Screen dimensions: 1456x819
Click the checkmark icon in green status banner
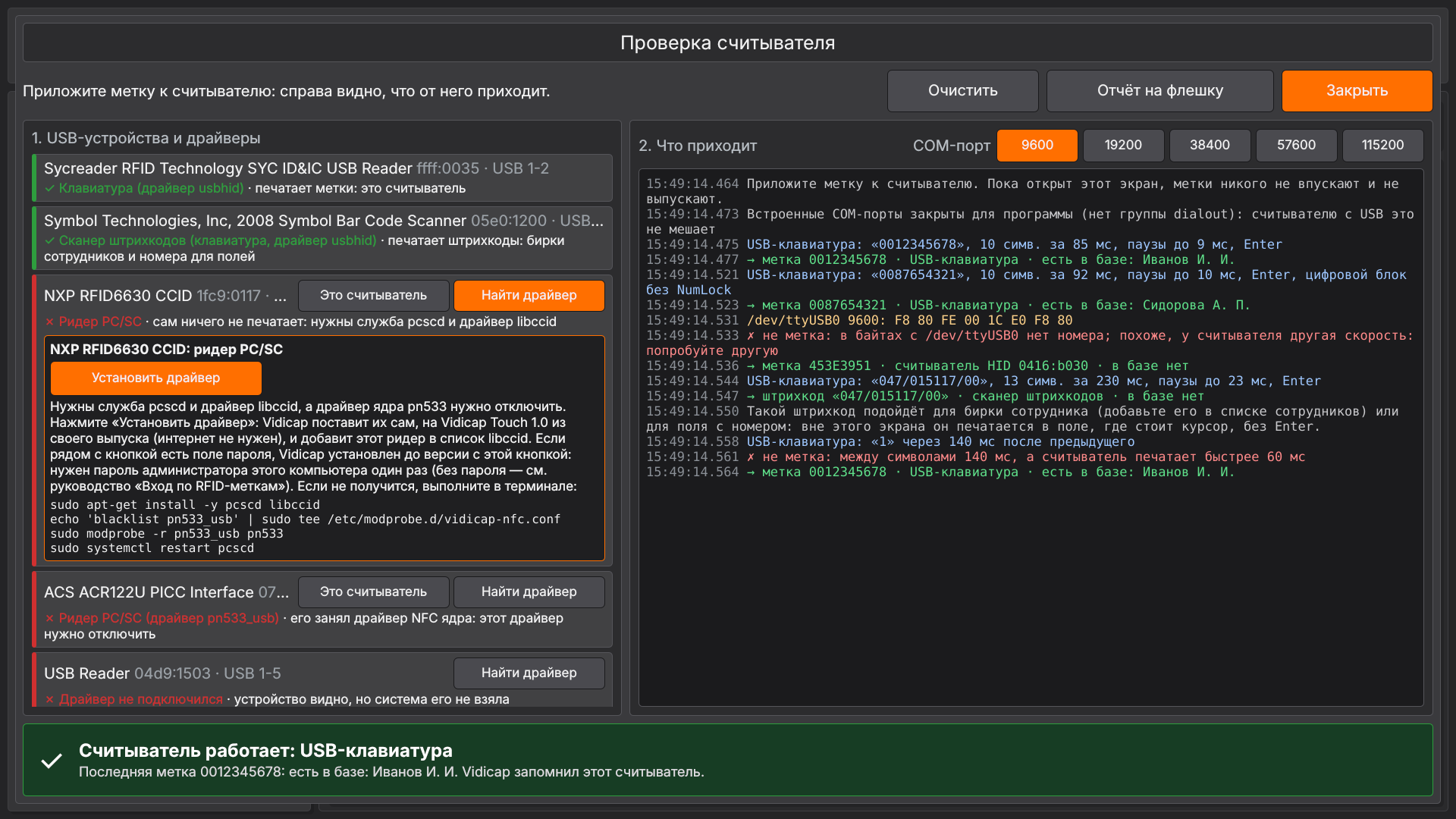tap(52, 761)
